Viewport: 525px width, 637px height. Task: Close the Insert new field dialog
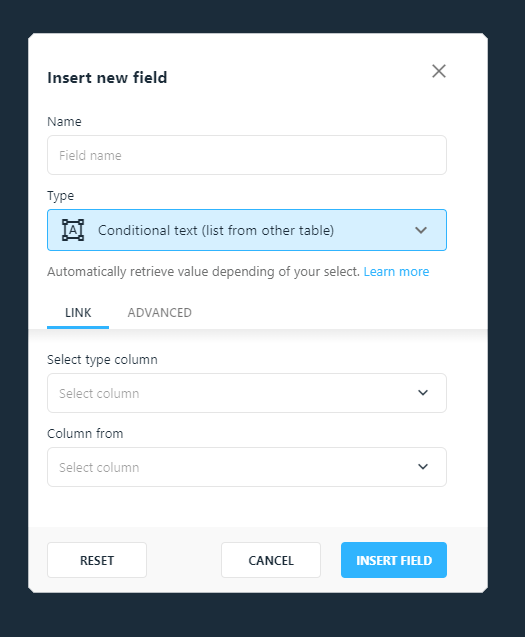click(x=439, y=71)
